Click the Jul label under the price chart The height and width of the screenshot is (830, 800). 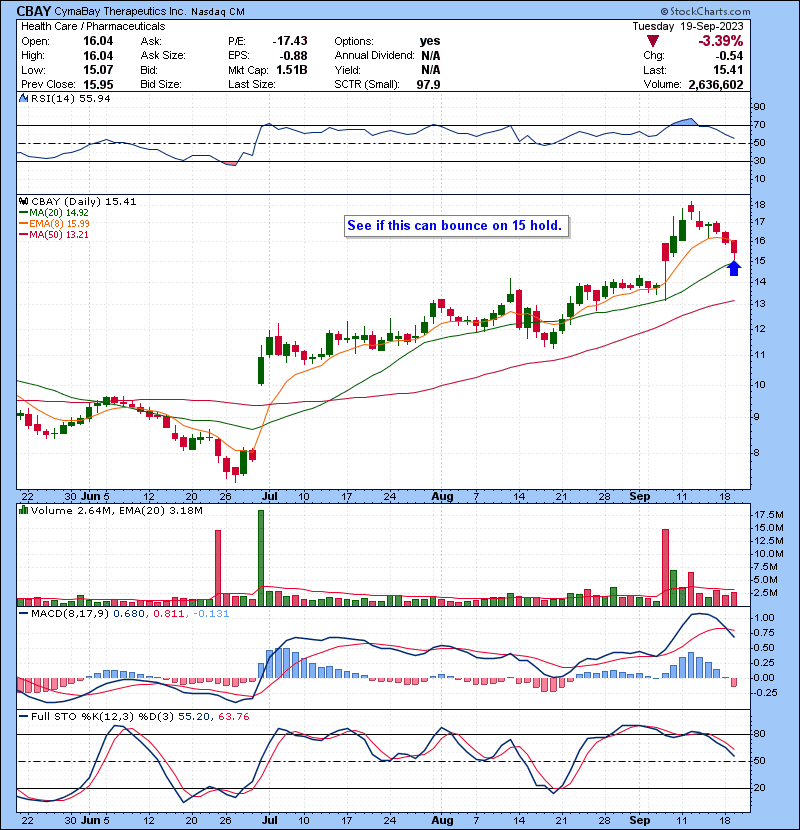click(270, 497)
